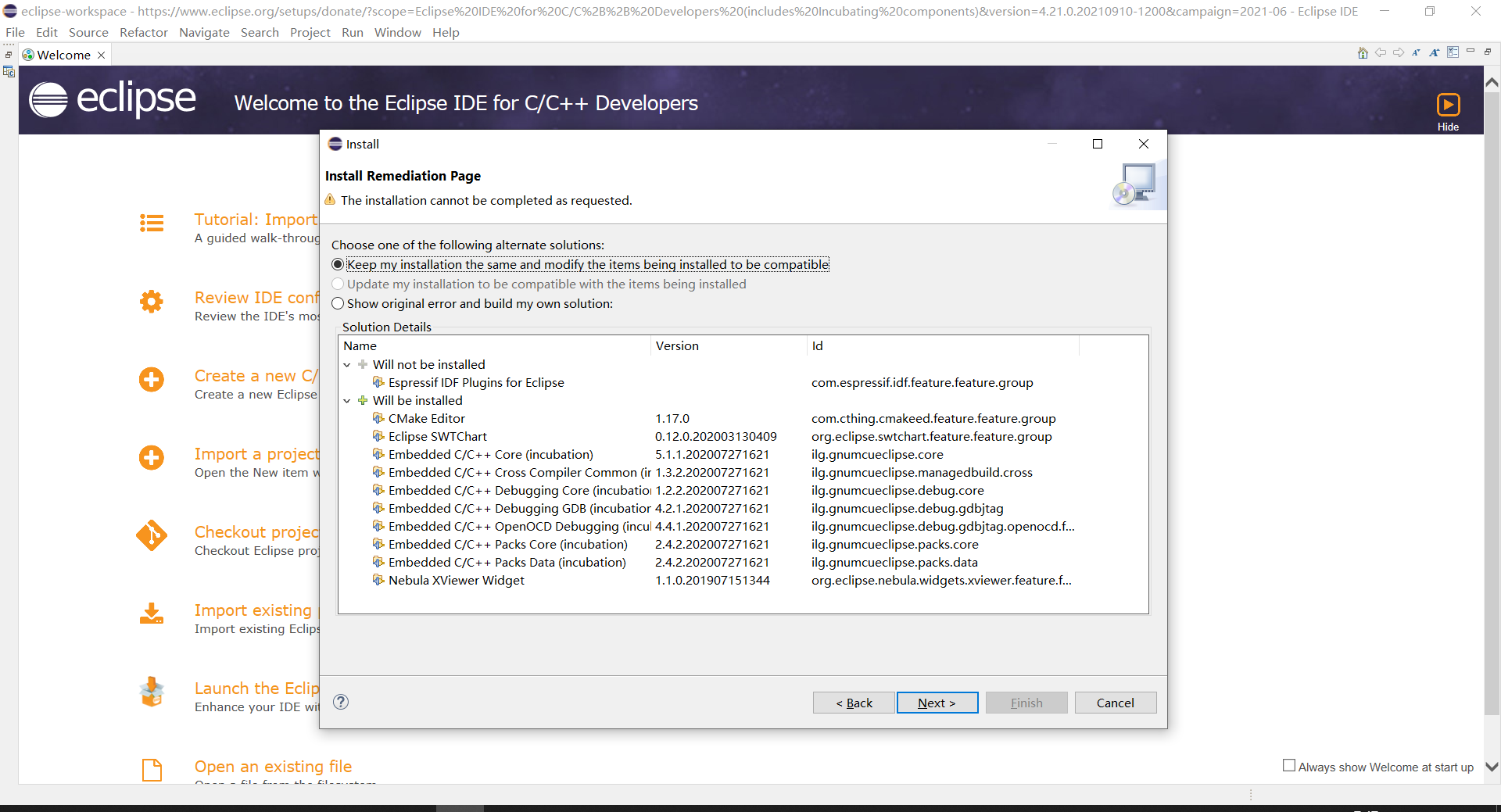Click the Cancel button in Install dialog
Viewport: 1501px width, 812px height.
[1115, 703]
